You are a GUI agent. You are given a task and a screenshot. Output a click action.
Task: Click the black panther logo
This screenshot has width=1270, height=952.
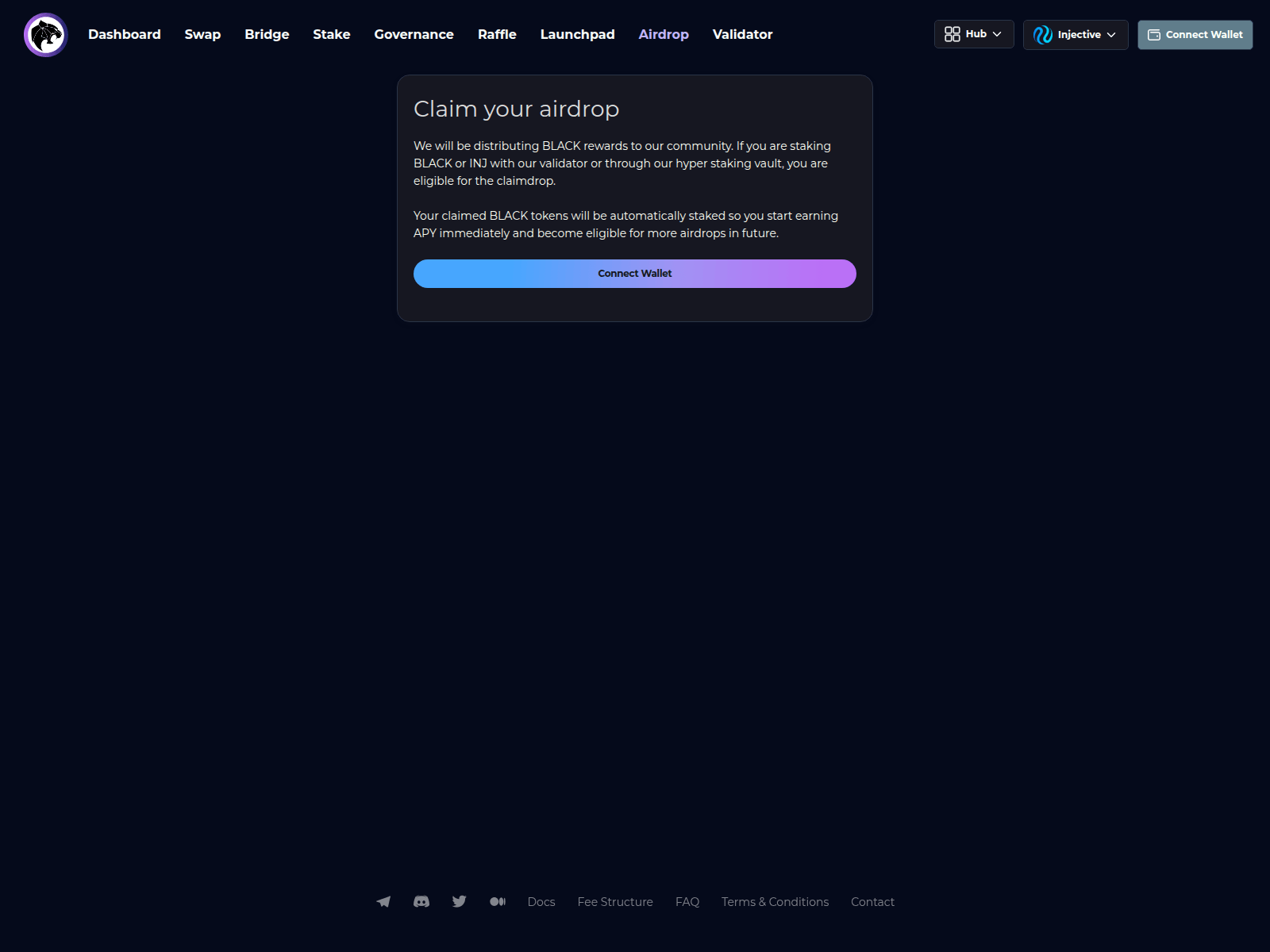(x=46, y=35)
